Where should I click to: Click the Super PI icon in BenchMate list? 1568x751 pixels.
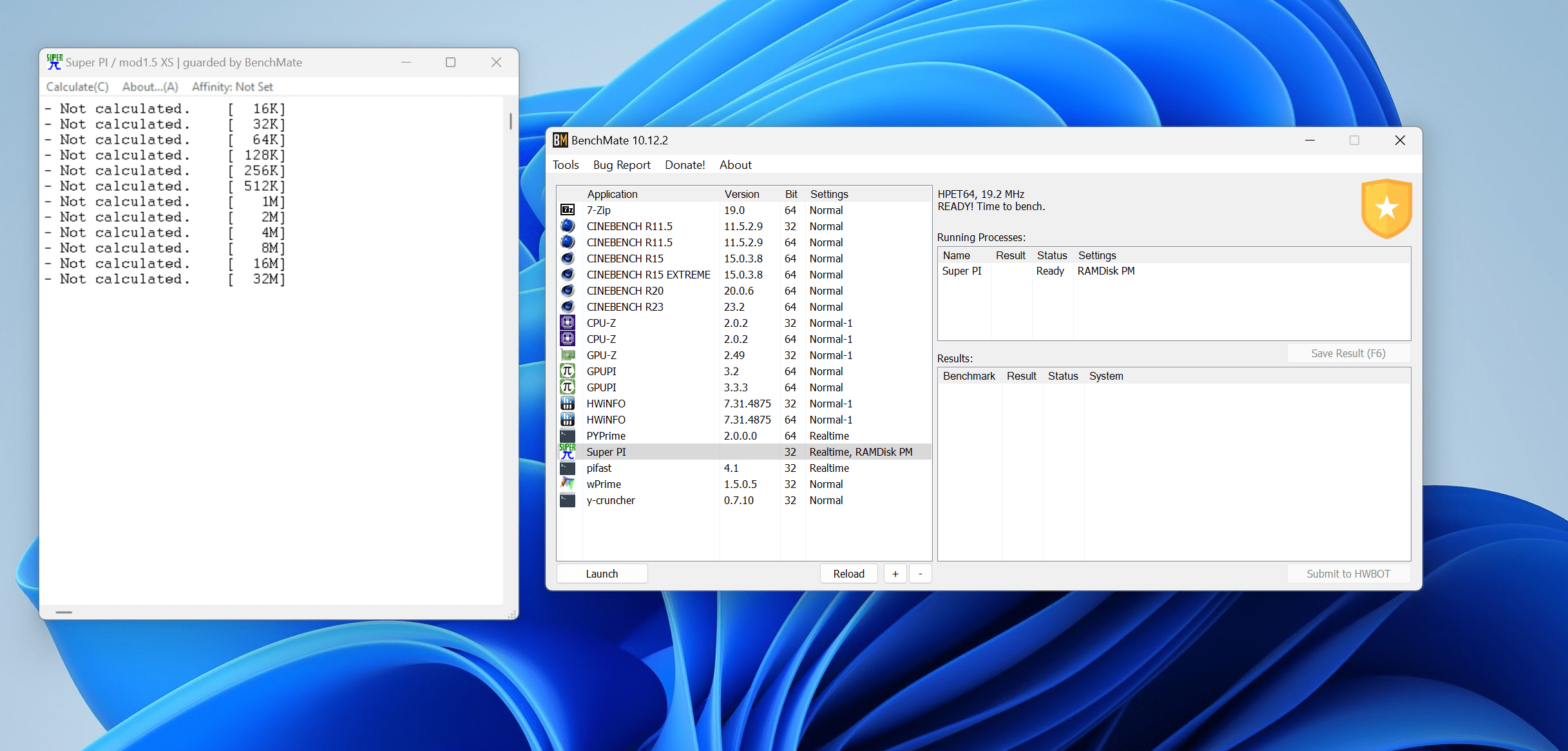568,452
